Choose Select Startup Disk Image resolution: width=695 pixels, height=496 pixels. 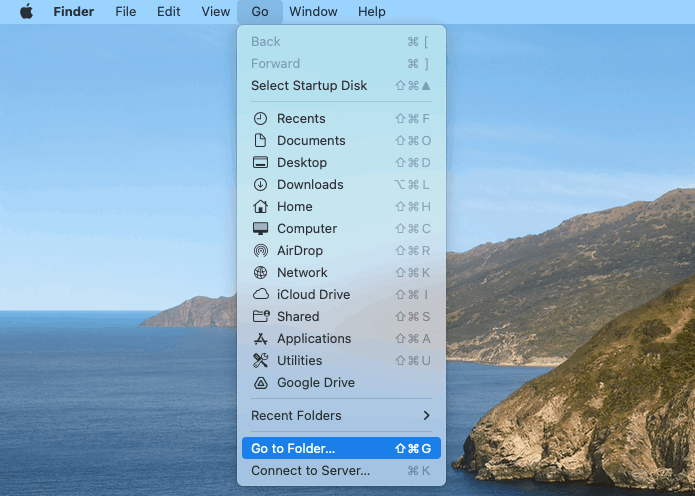click(x=341, y=86)
